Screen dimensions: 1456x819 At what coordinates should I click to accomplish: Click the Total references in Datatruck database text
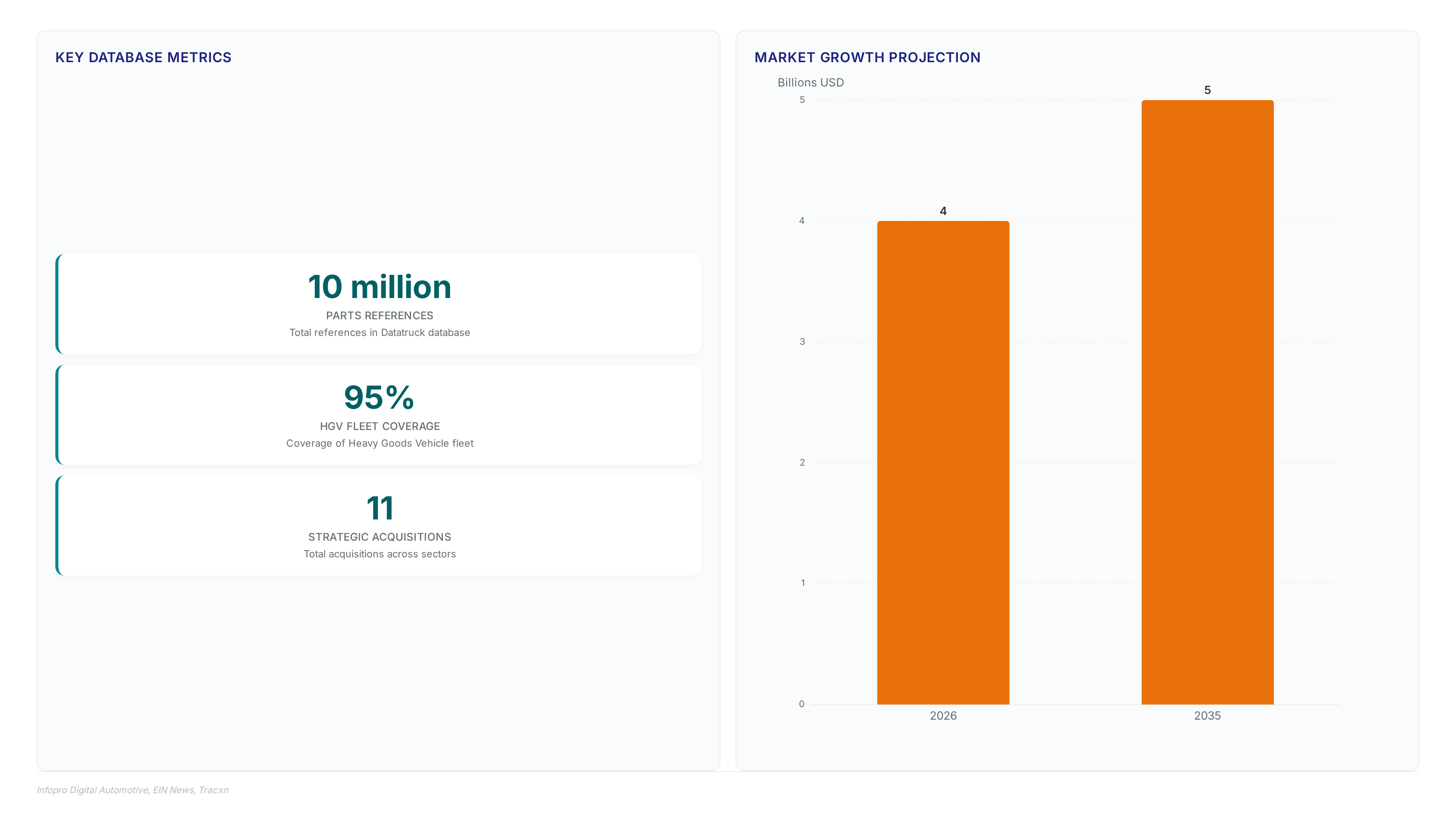pyautogui.click(x=379, y=333)
